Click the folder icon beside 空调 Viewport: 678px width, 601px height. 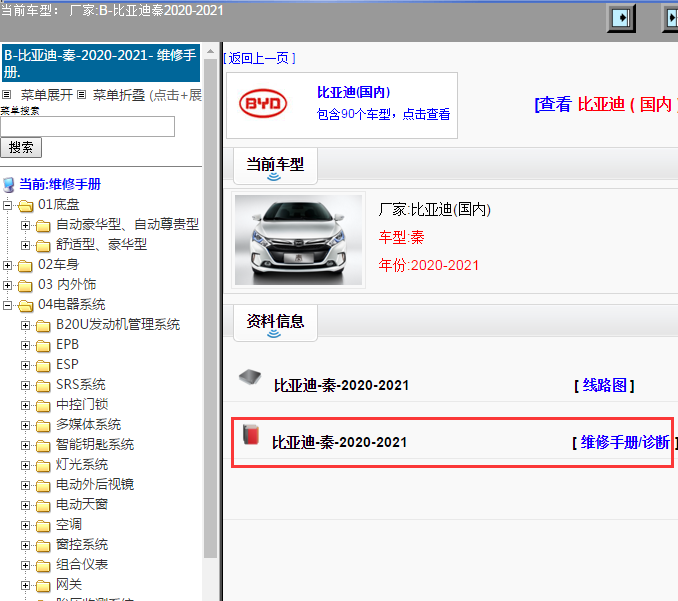click(x=43, y=526)
